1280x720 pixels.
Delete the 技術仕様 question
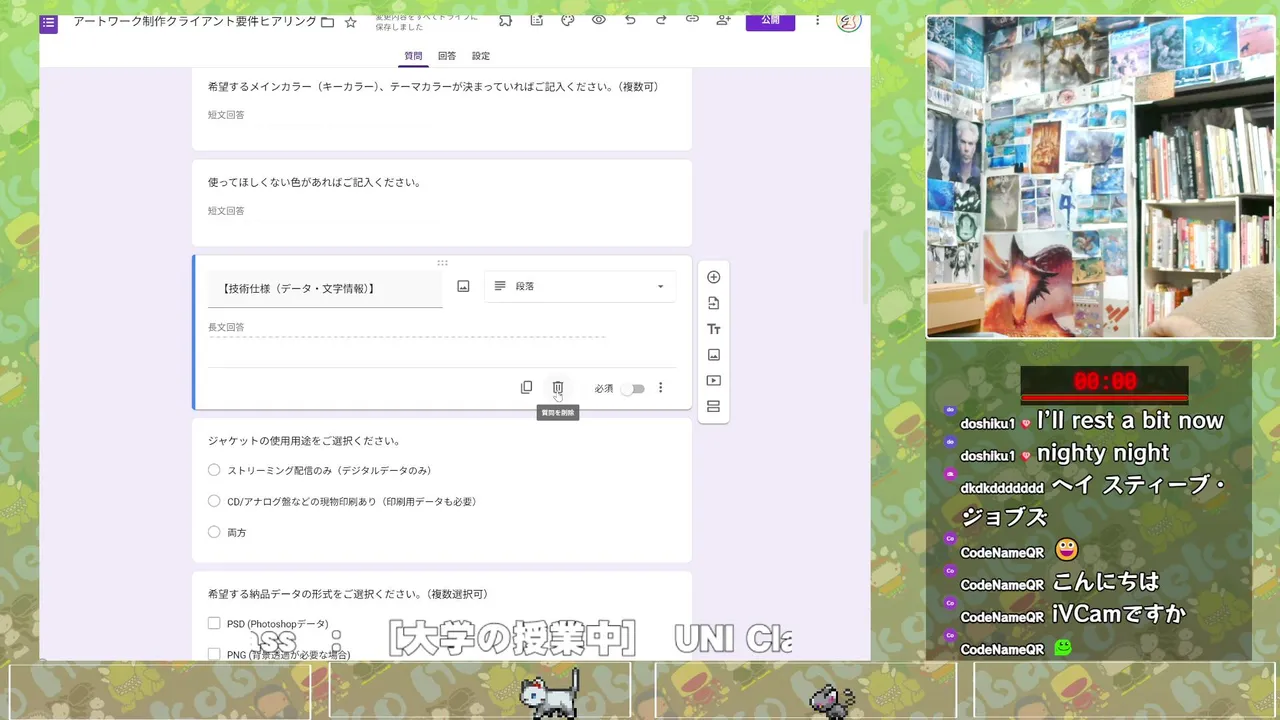(558, 388)
